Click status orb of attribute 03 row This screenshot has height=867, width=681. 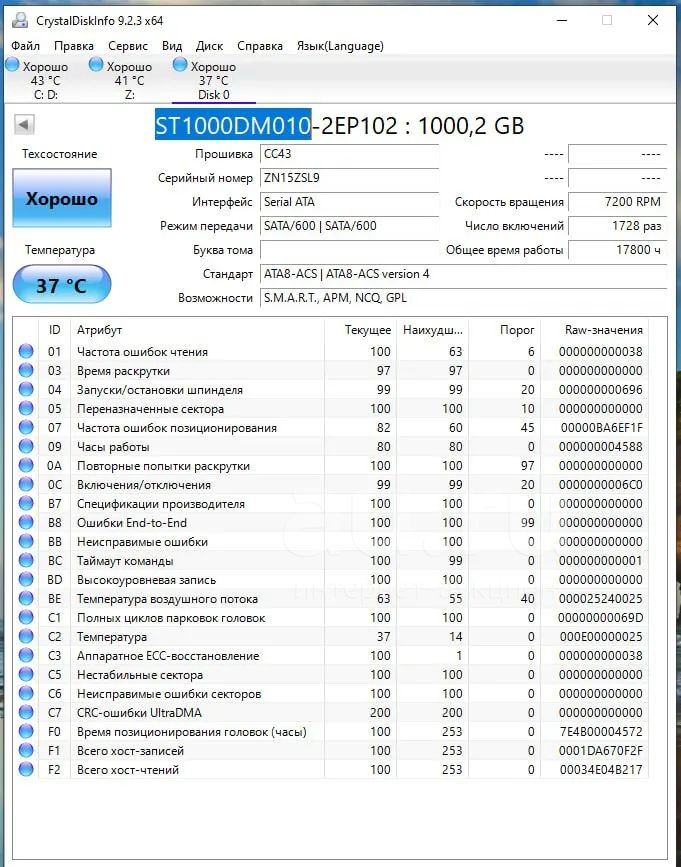[26, 370]
